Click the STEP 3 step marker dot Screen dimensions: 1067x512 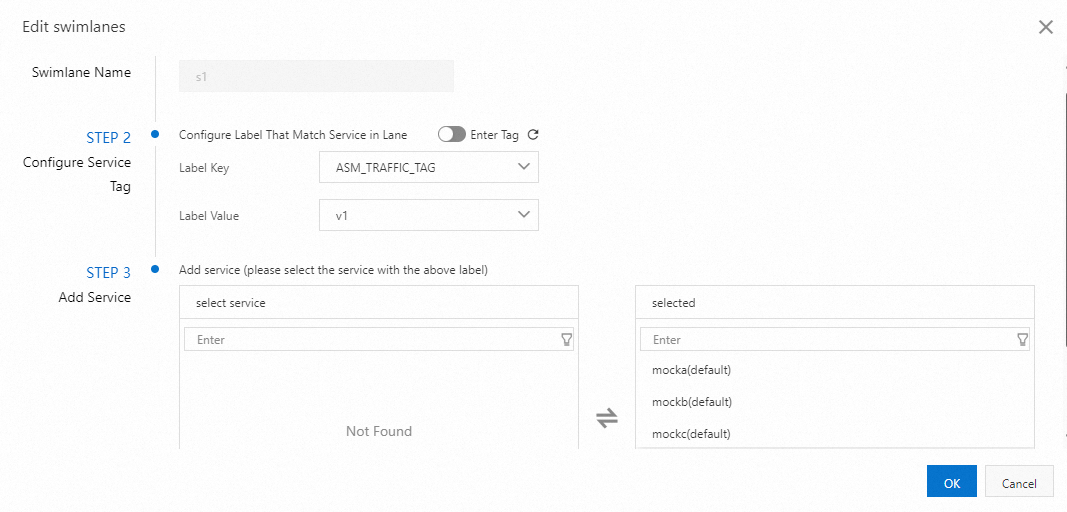(155, 268)
